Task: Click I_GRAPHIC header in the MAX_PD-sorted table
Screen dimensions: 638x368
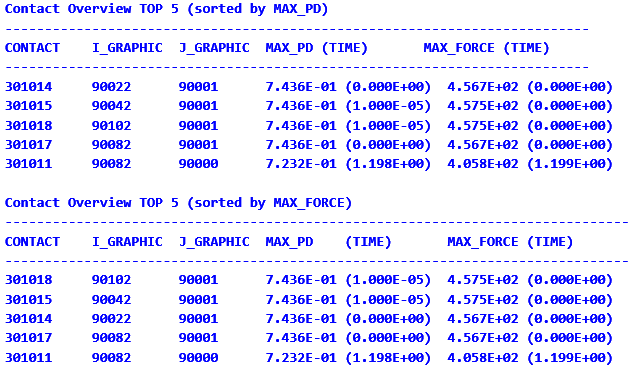Action: coord(127,48)
